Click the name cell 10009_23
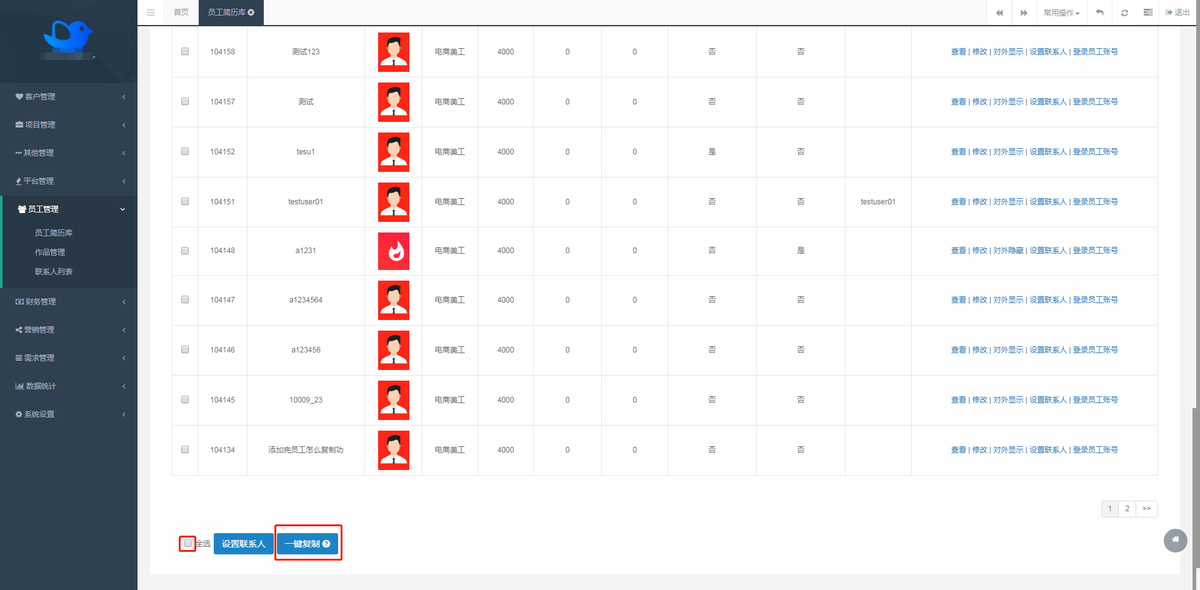Viewport: 1200px width, 590px height. (x=305, y=399)
